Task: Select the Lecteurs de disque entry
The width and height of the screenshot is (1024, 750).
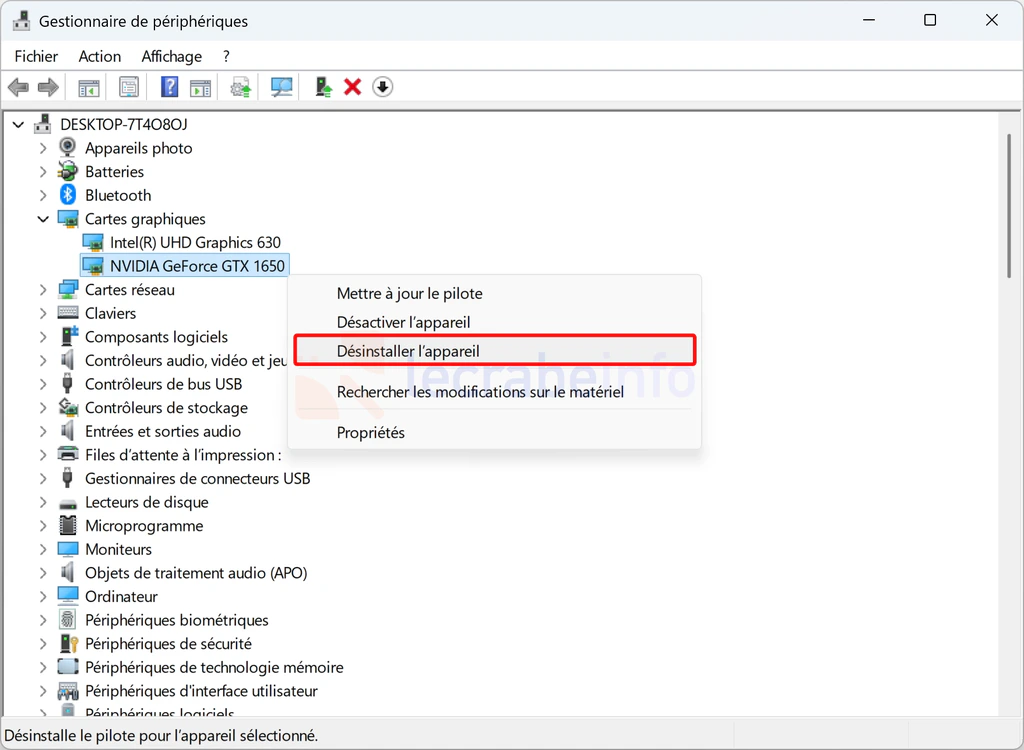Action: 146,502
